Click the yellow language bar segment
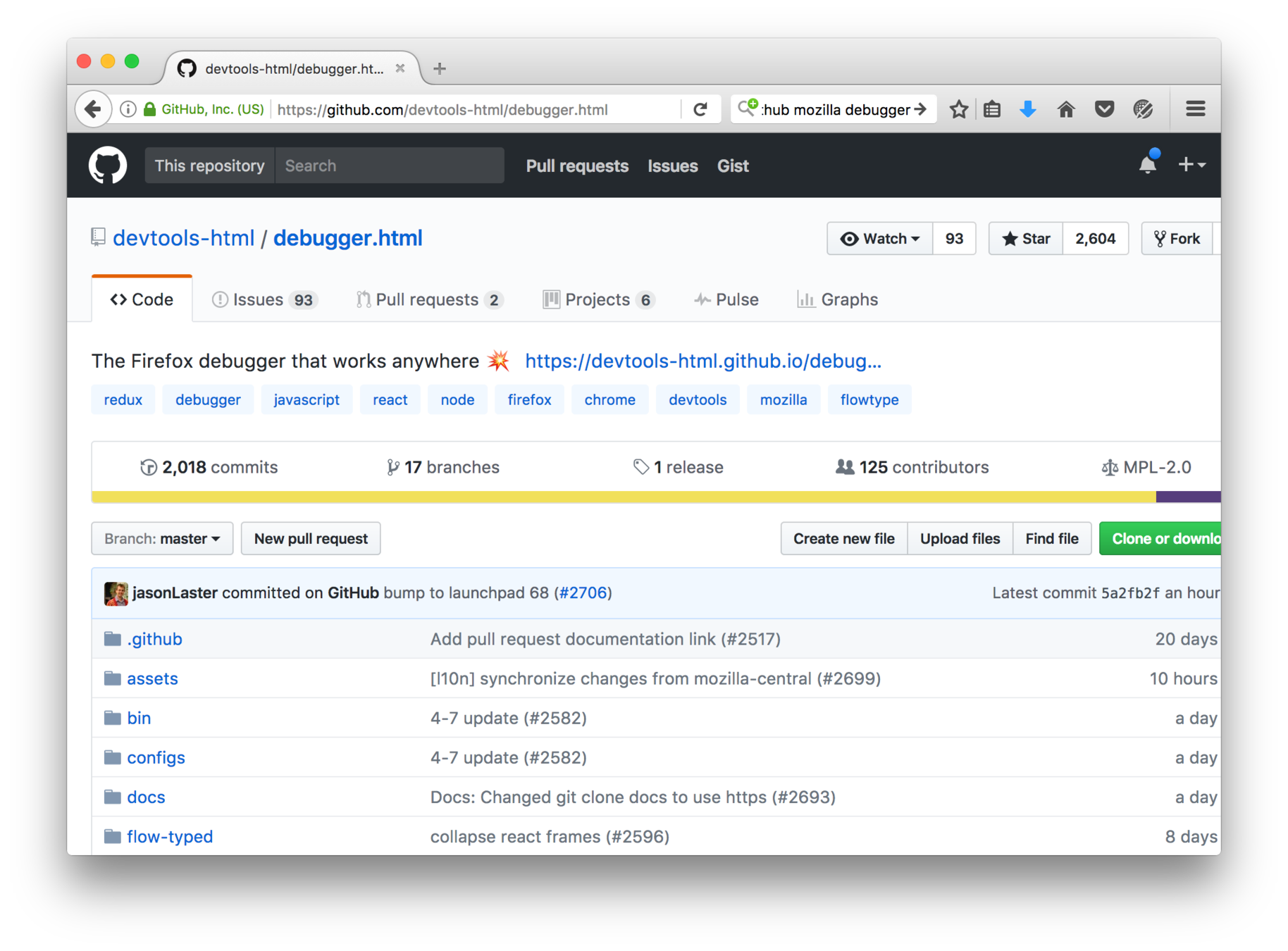Screen dimensions: 1288x951 click(624, 497)
